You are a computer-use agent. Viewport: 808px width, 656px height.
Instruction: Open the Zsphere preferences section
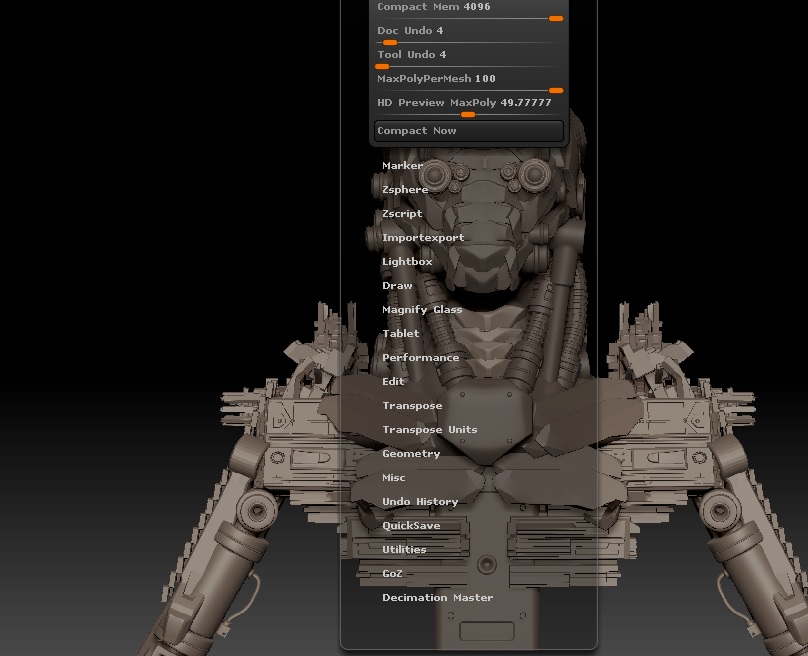pos(405,189)
